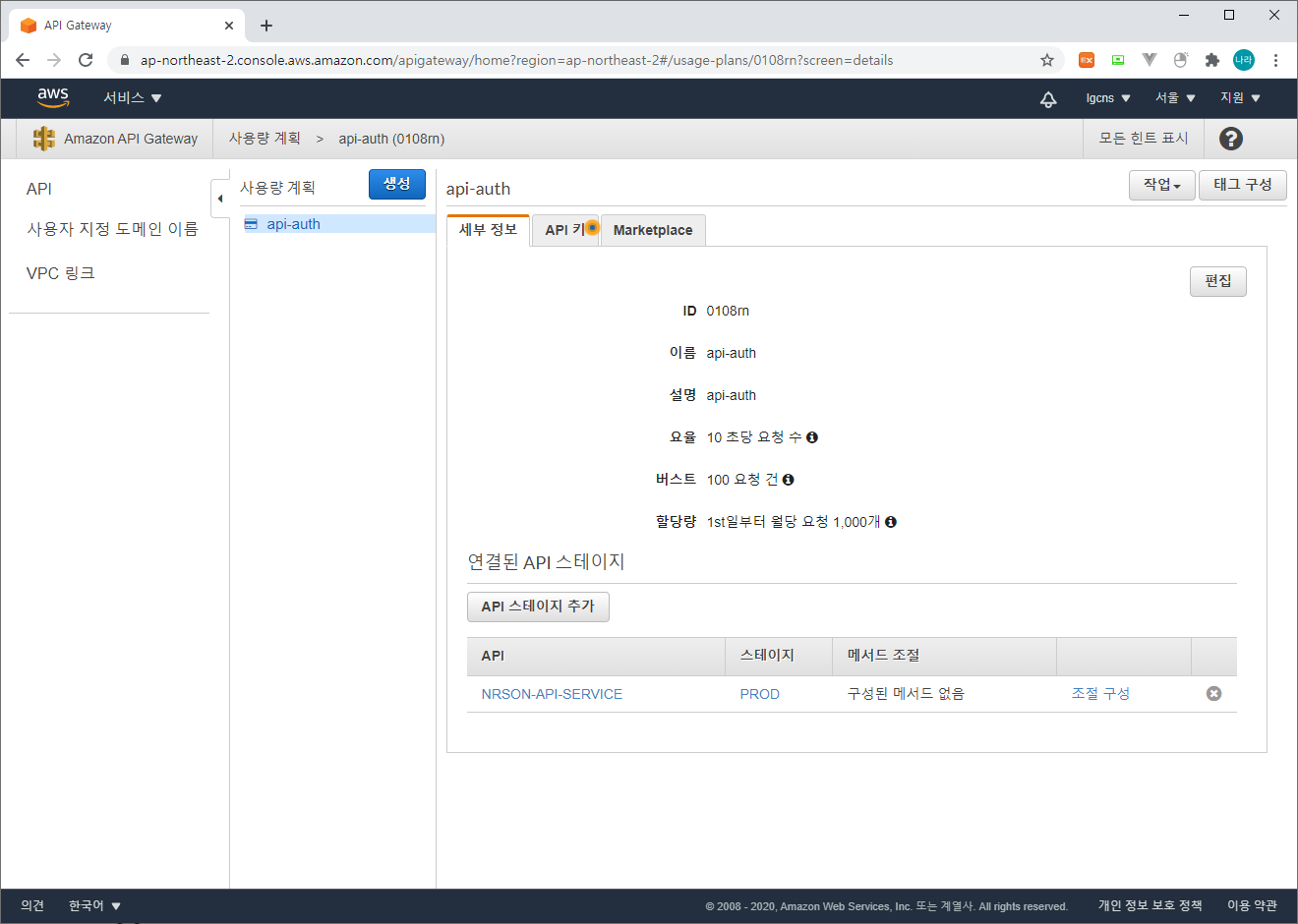Click the AWS logo

(x=53, y=97)
